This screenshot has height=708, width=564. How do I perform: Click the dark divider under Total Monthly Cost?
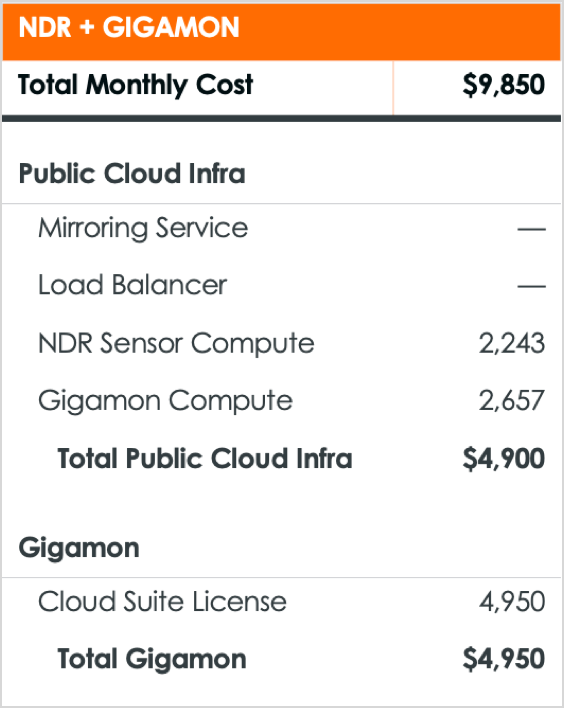click(282, 118)
